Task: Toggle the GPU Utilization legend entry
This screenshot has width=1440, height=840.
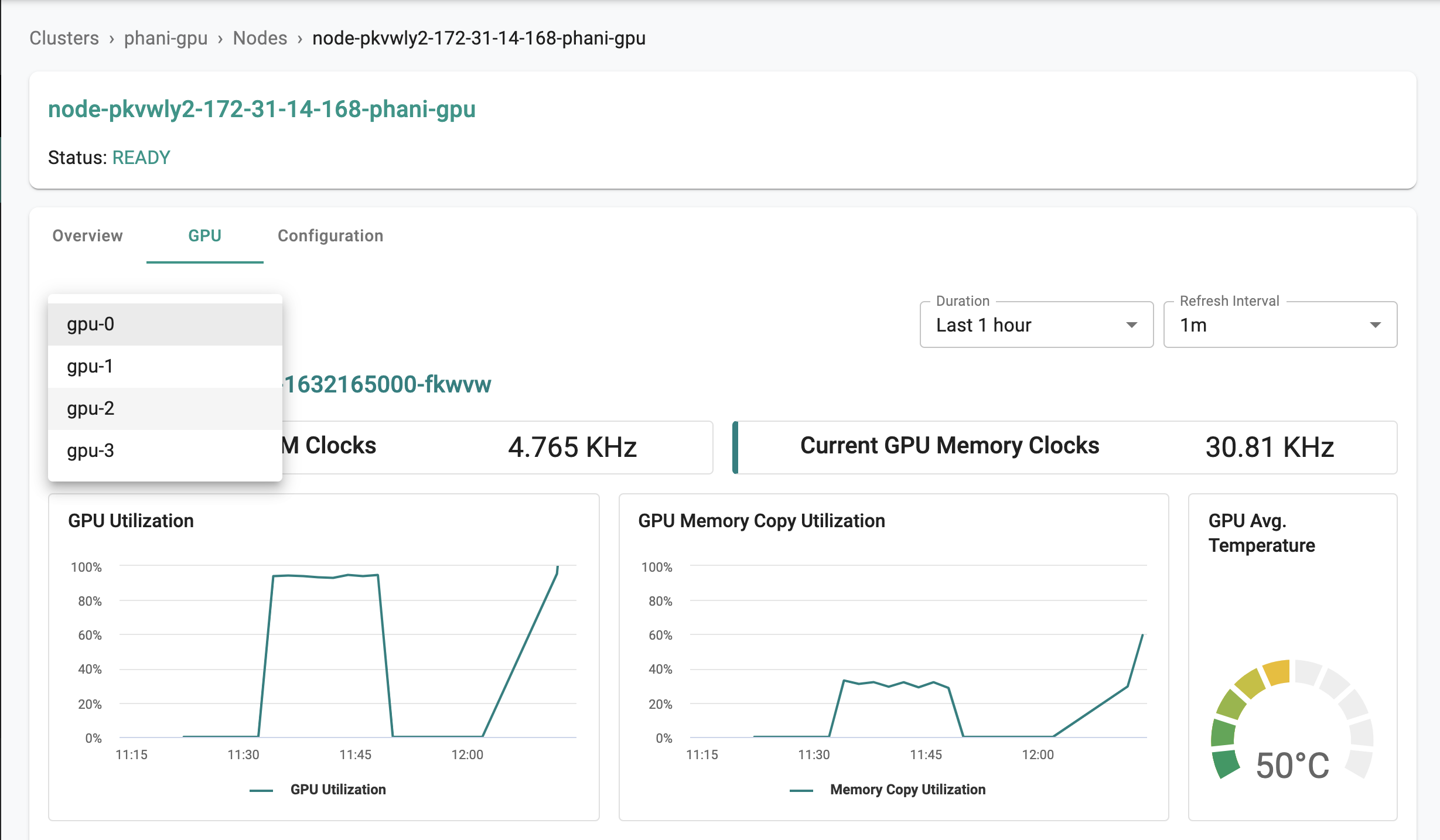Action: [318, 790]
